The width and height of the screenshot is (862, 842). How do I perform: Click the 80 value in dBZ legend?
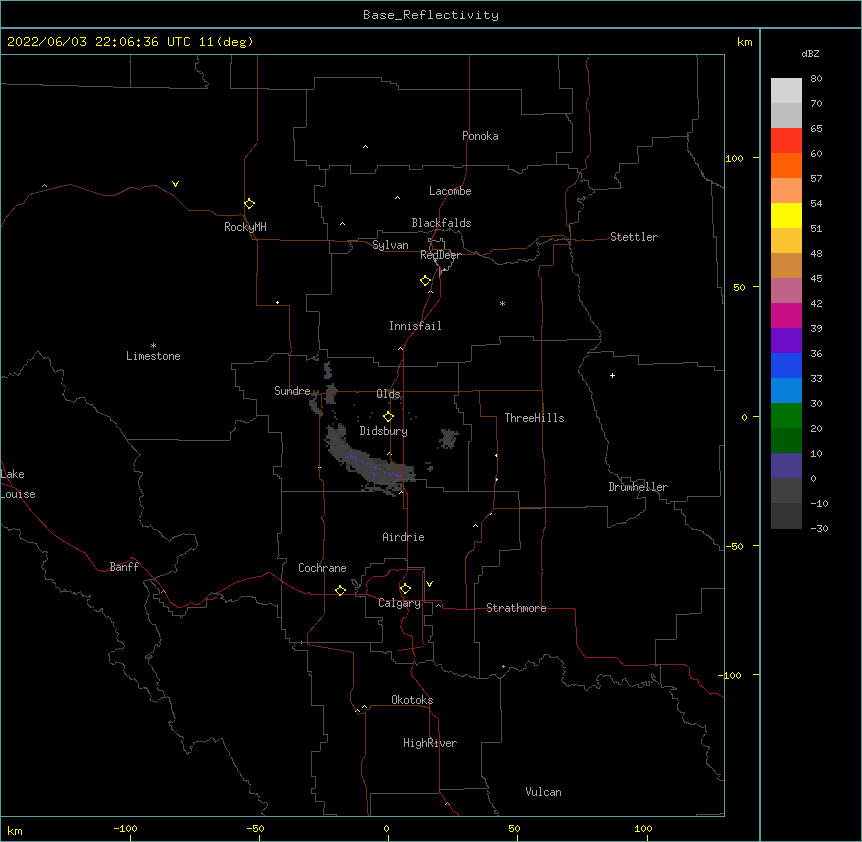point(816,79)
